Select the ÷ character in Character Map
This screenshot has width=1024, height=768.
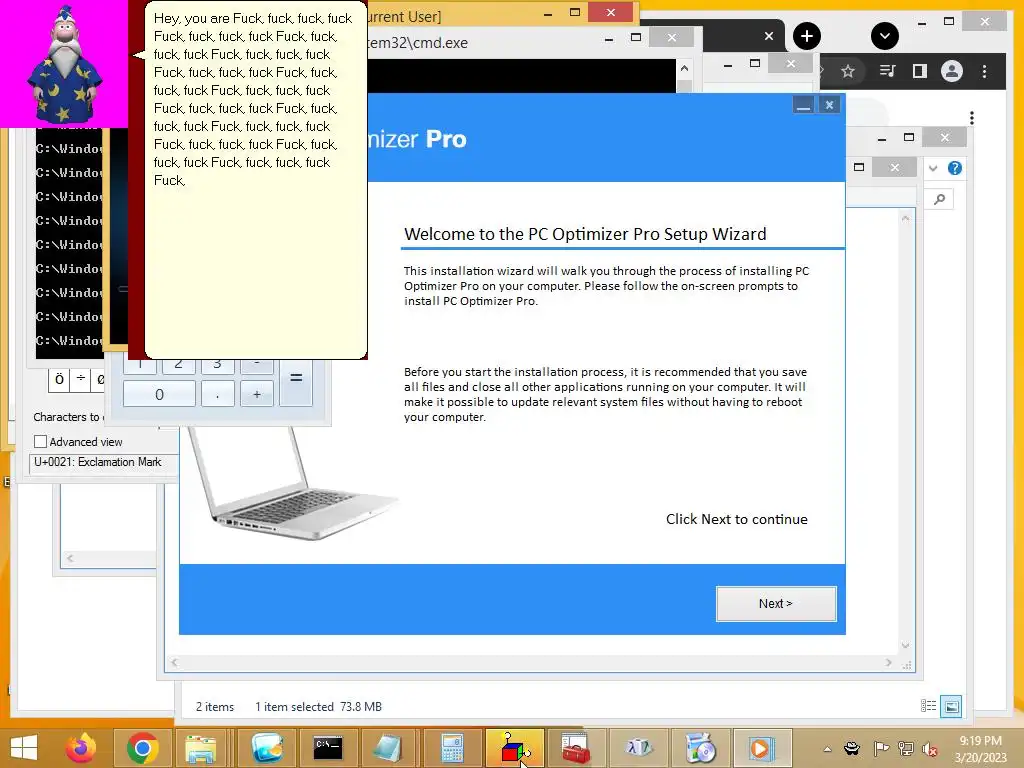point(80,379)
